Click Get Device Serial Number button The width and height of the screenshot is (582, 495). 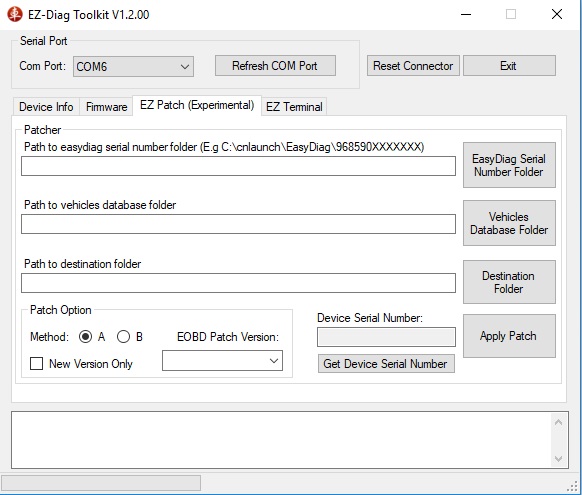click(386, 364)
